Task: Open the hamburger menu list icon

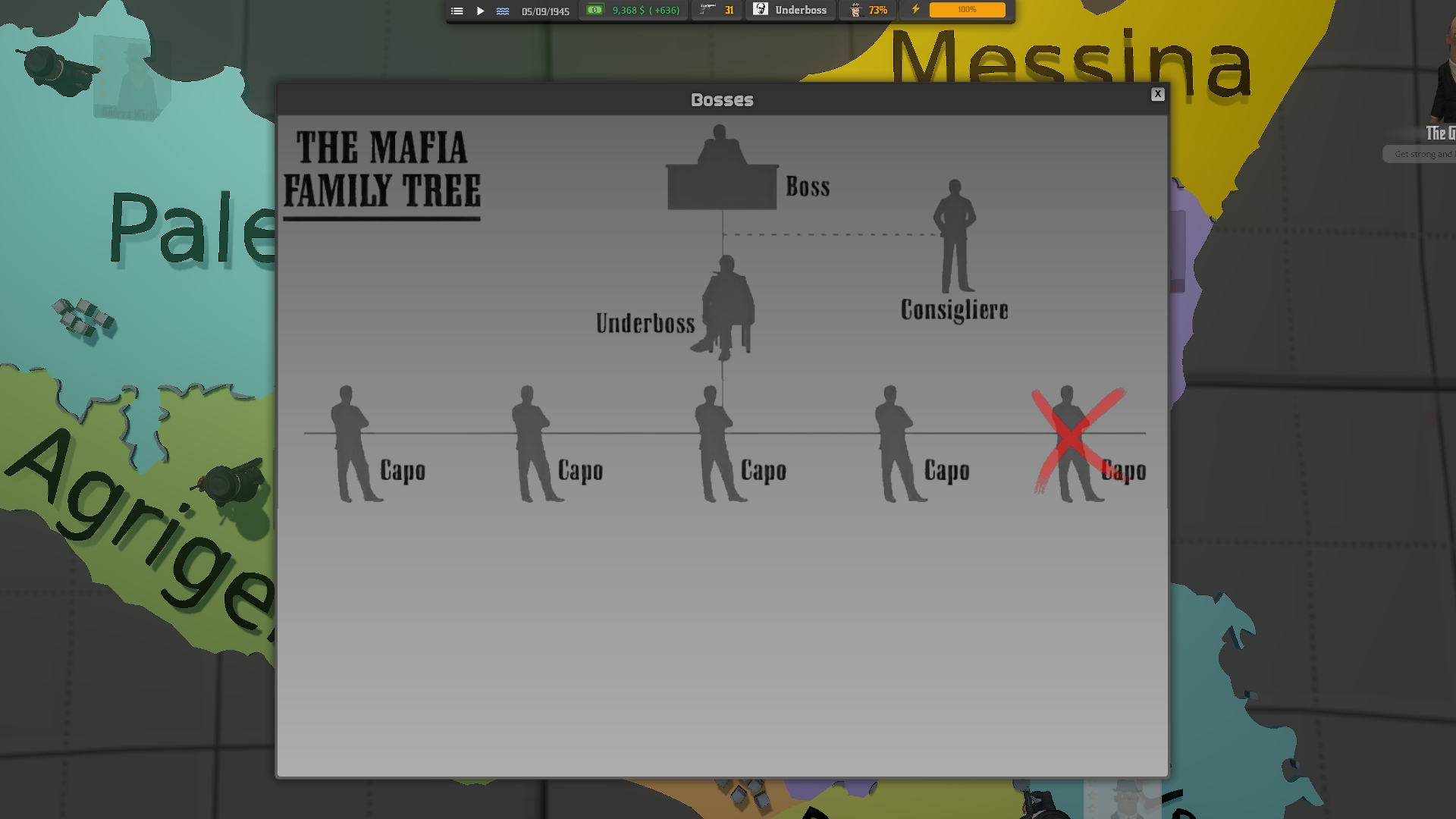Action: pos(457,11)
